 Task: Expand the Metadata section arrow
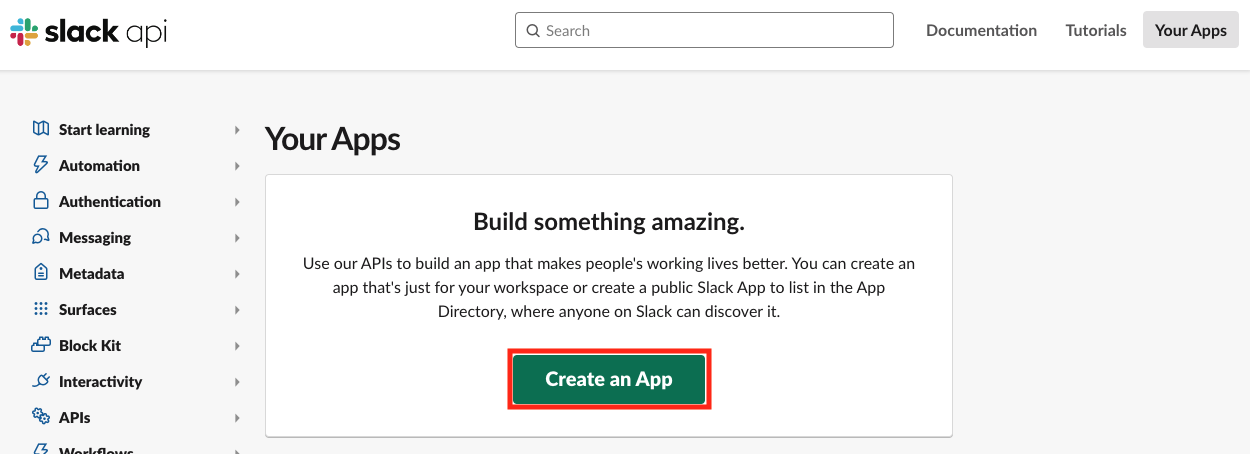237,274
